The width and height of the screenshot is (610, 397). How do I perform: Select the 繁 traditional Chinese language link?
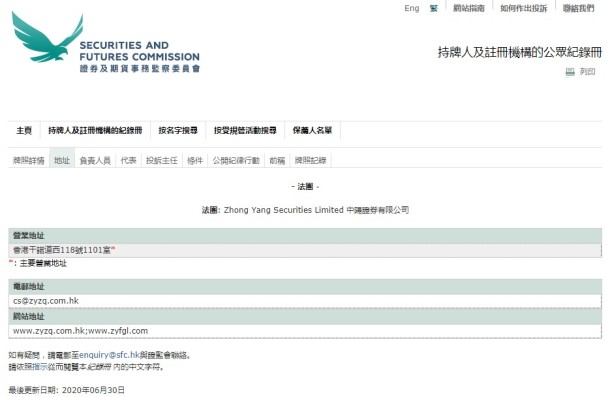point(433,8)
